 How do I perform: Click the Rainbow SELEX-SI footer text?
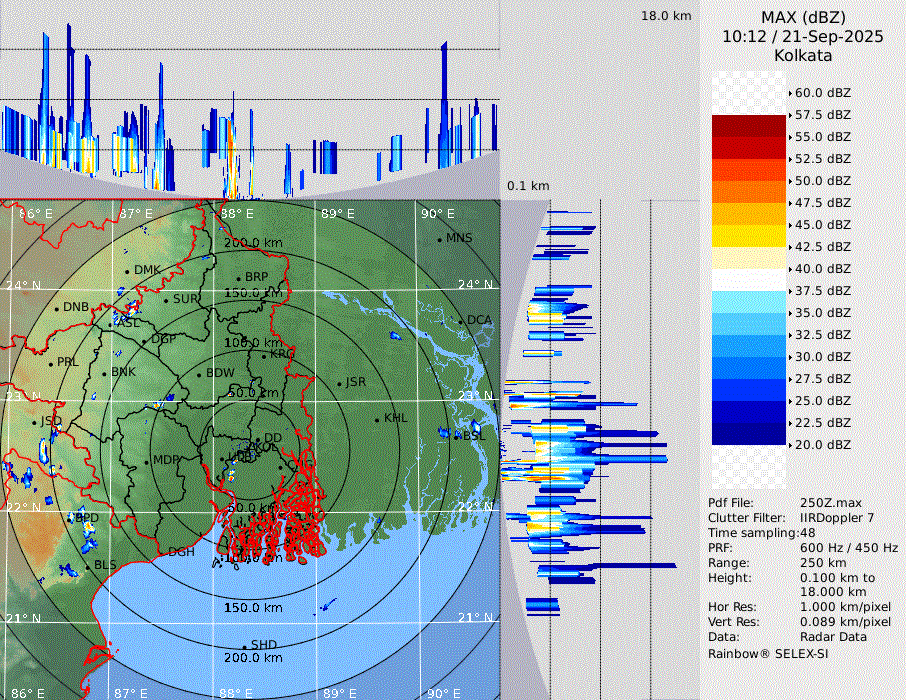click(768, 653)
